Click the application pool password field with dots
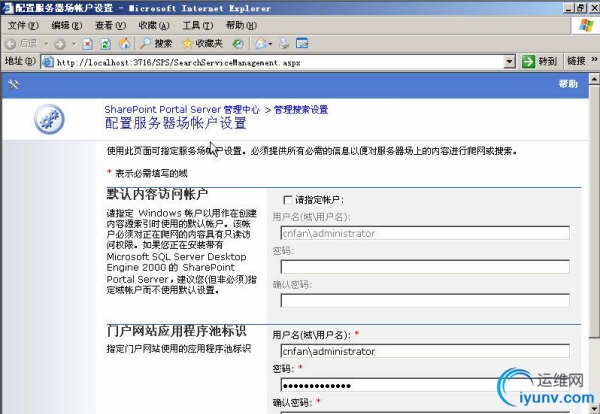The height and width of the screenshot is (414, 600). [x=425, y=385]
